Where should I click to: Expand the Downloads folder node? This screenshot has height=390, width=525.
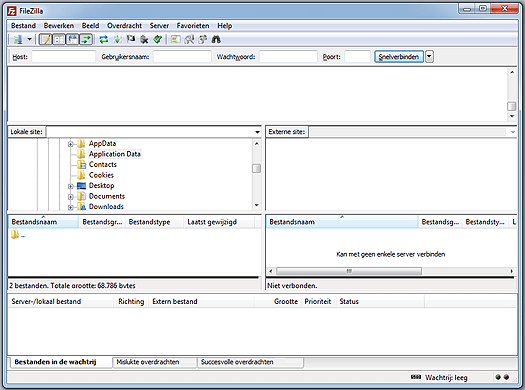[x=70, y=207]
